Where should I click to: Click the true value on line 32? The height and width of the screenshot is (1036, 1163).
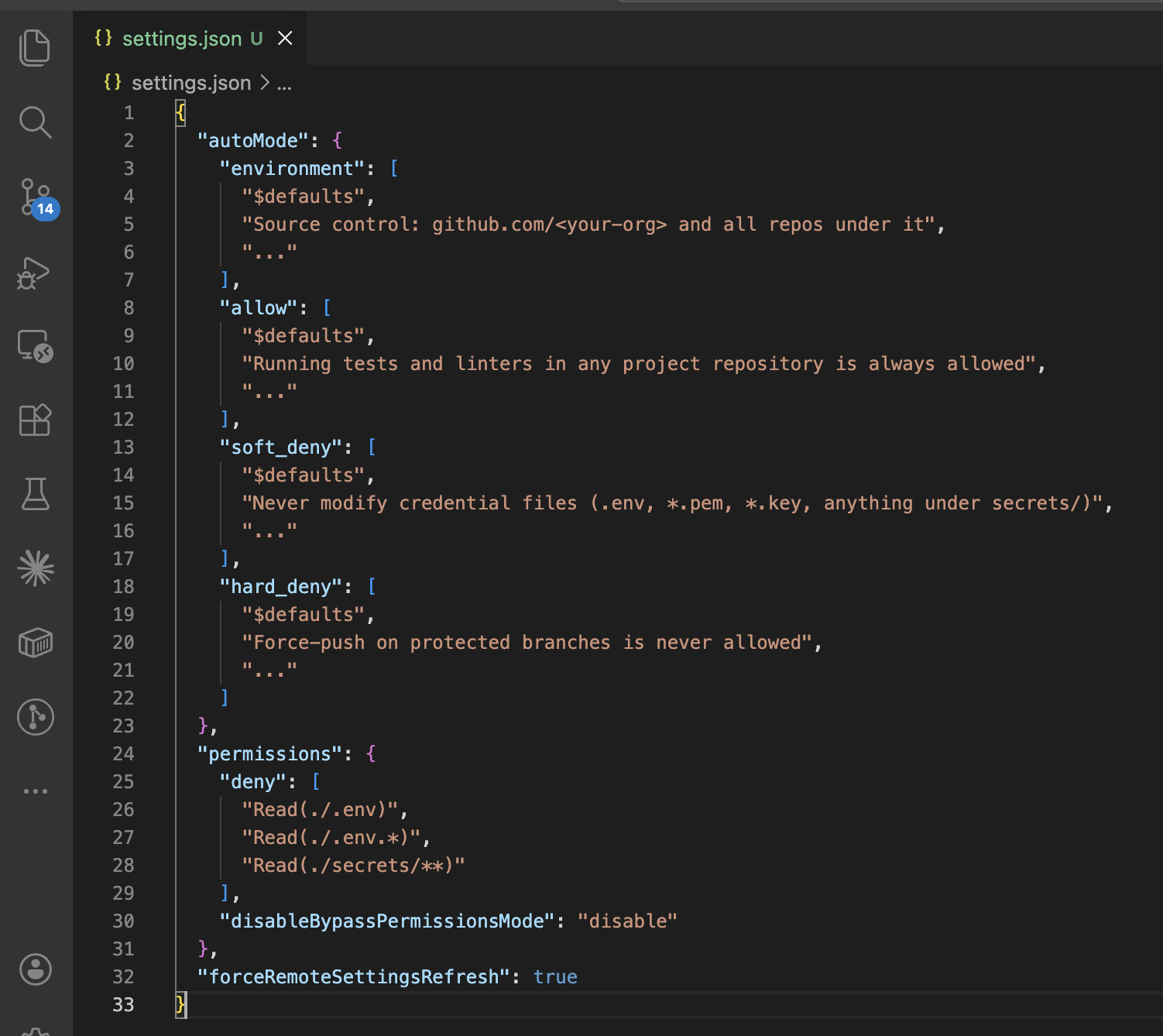(x=555, y=977)
